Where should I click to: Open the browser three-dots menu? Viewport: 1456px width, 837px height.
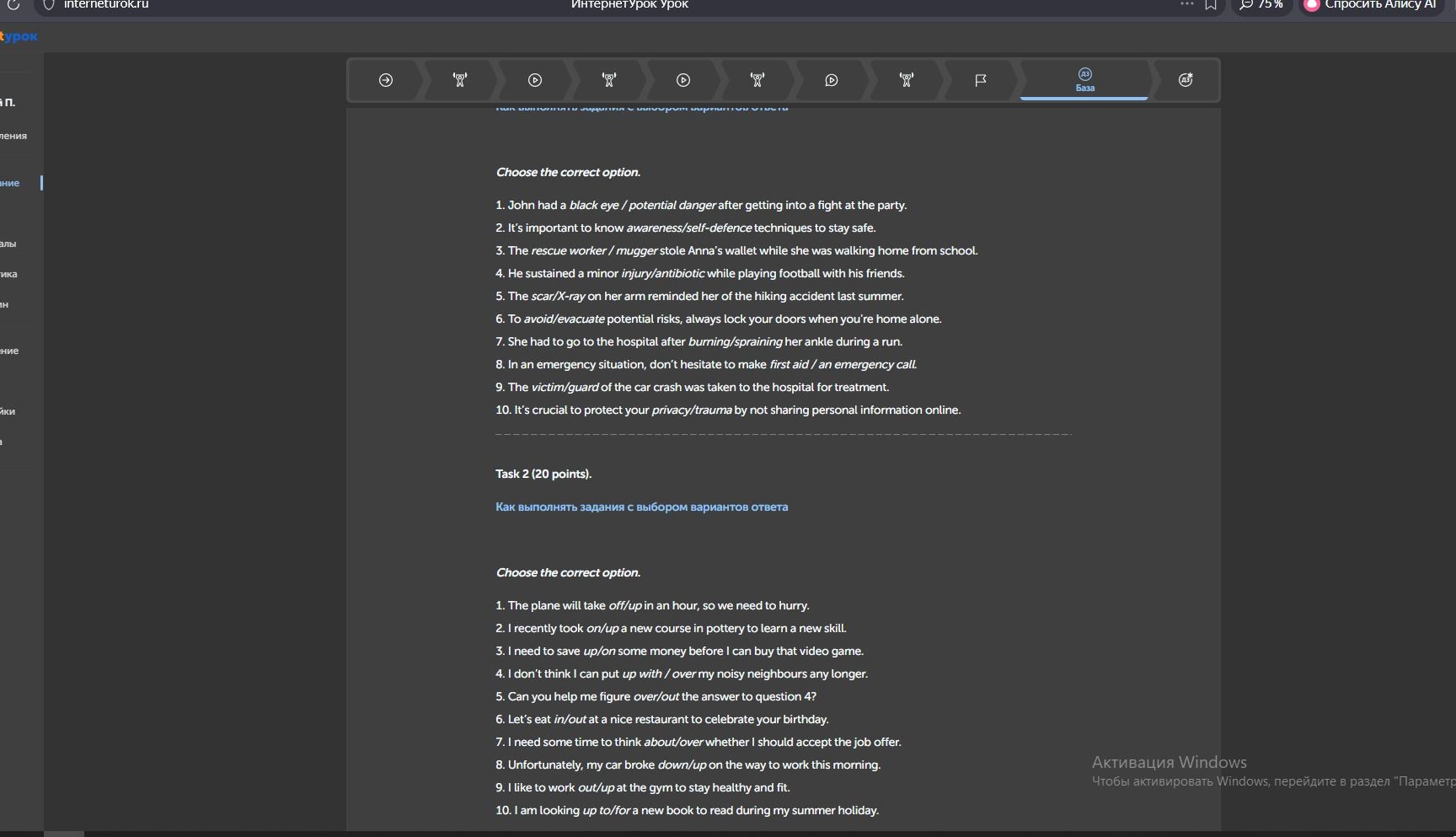pyautogui.click(x=1187, y=4)
